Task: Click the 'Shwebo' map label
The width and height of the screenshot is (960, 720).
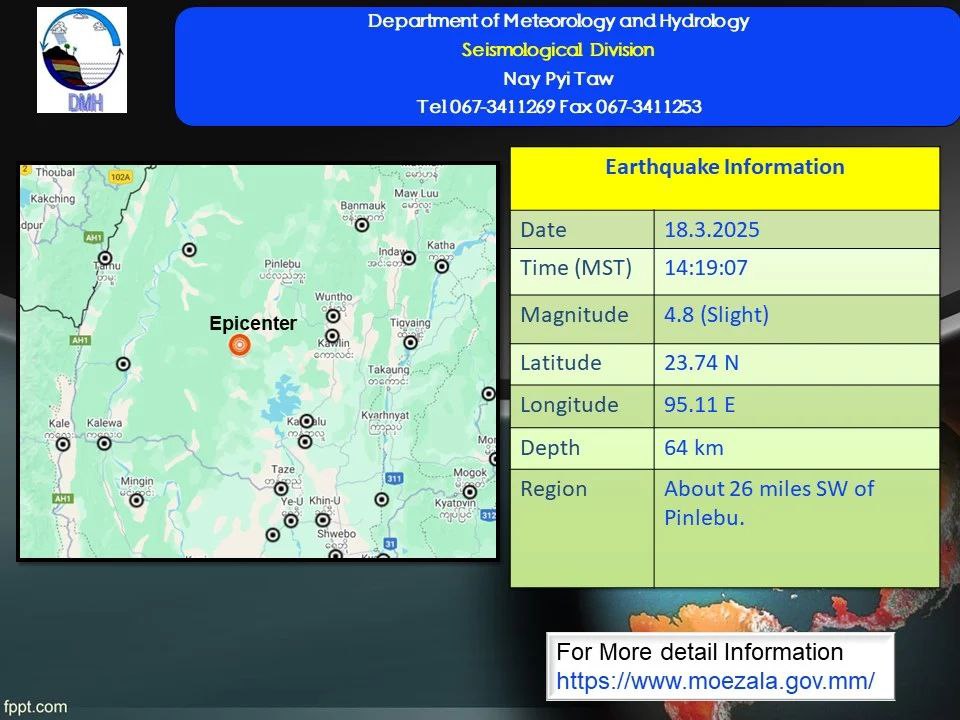Action: coord(336,534)
